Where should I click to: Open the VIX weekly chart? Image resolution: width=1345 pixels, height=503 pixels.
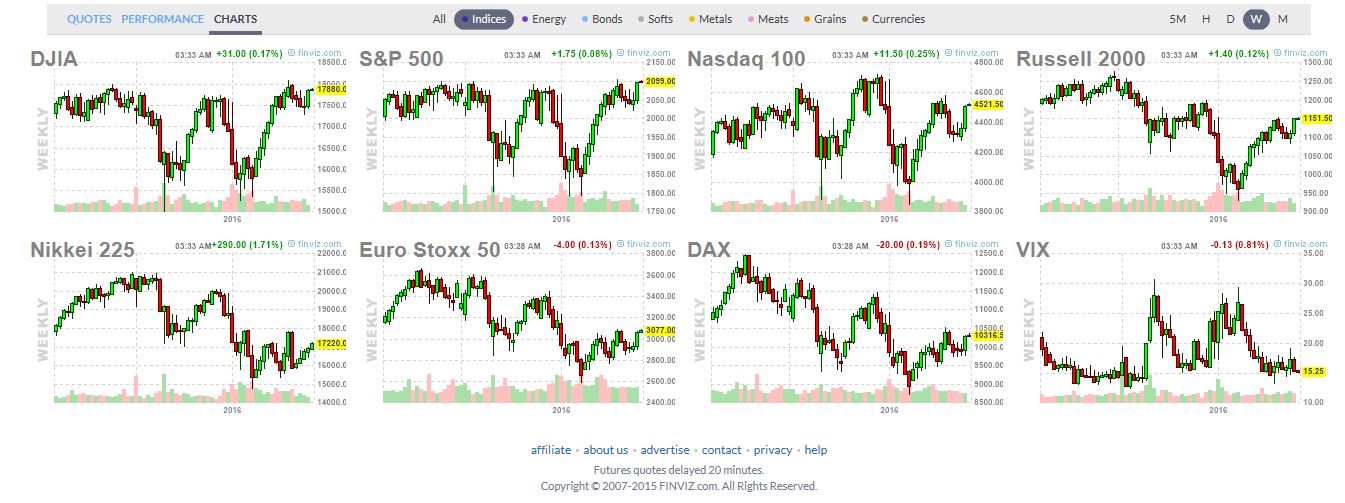click(x=1165, y=330)
